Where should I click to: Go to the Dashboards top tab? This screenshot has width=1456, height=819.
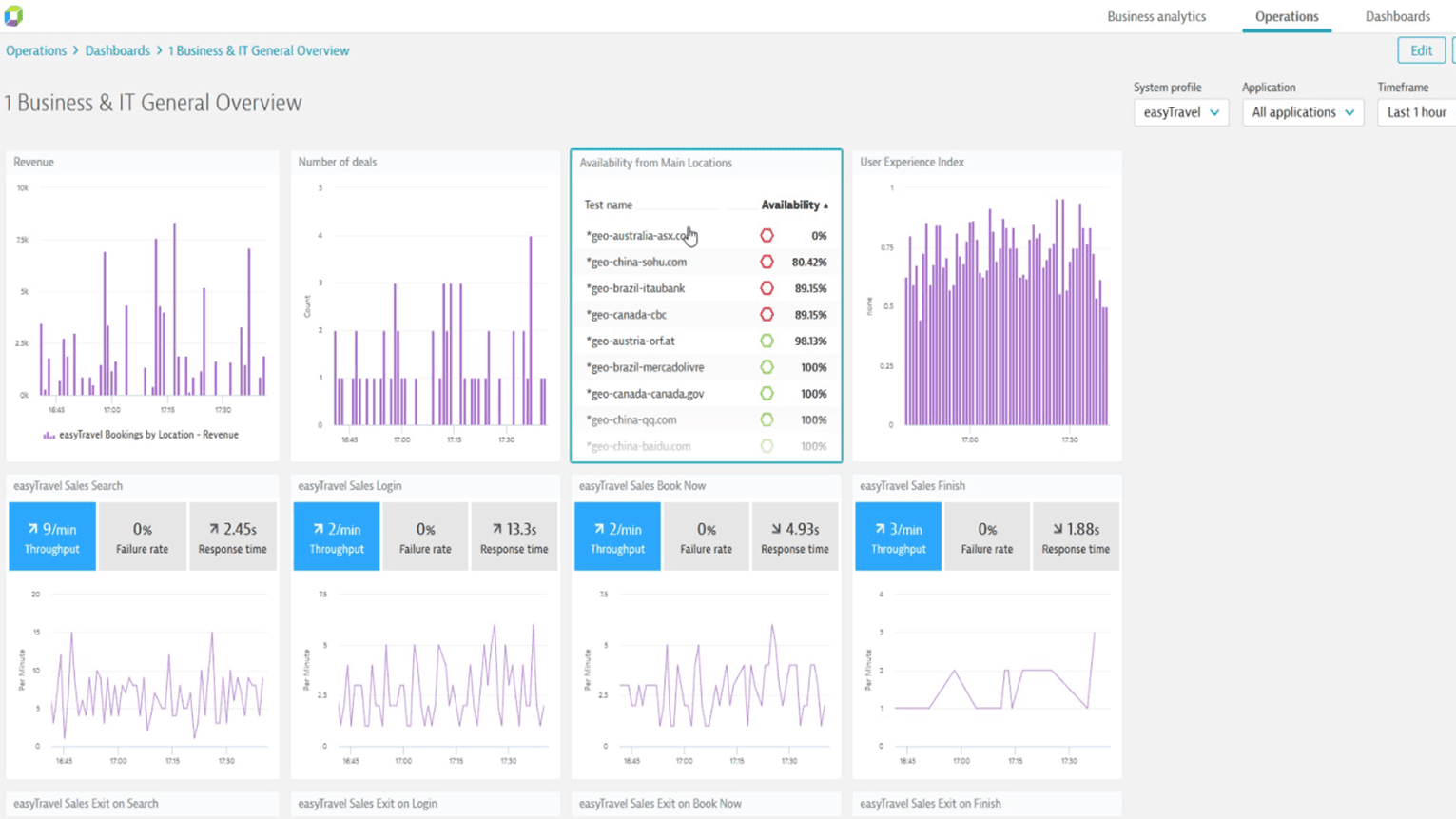pos(1398,16)
